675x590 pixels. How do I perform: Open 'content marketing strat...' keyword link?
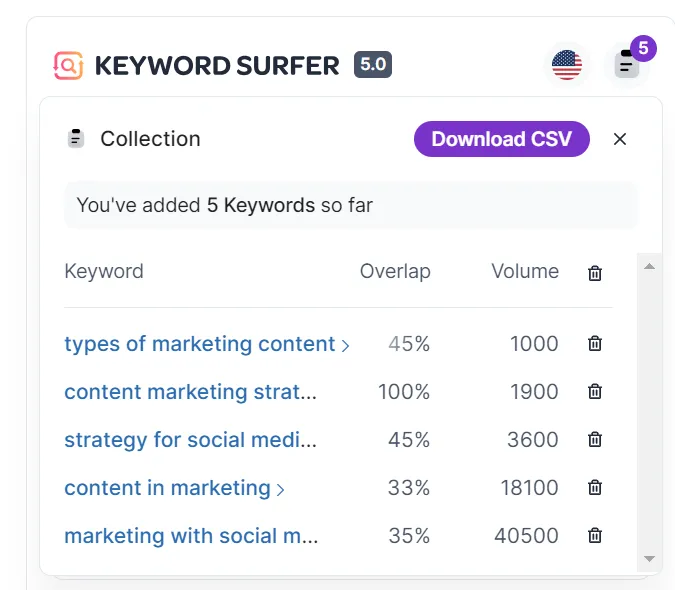(x=190, y=392)
